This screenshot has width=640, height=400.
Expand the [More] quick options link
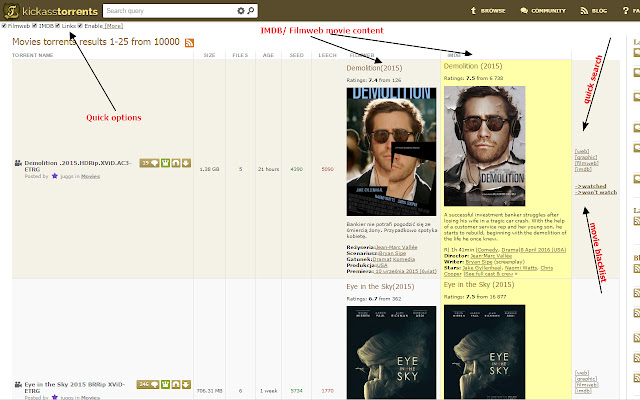coord(114,26)
